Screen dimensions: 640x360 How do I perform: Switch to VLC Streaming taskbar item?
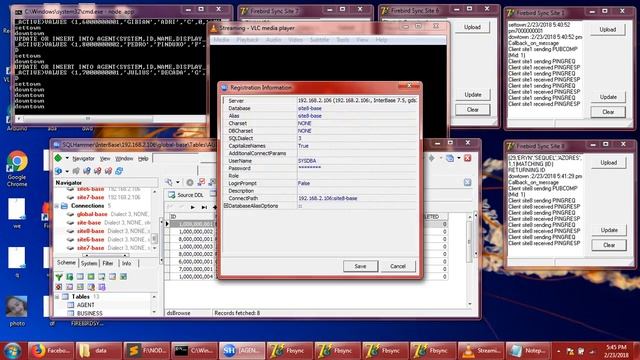click(480, 351)
